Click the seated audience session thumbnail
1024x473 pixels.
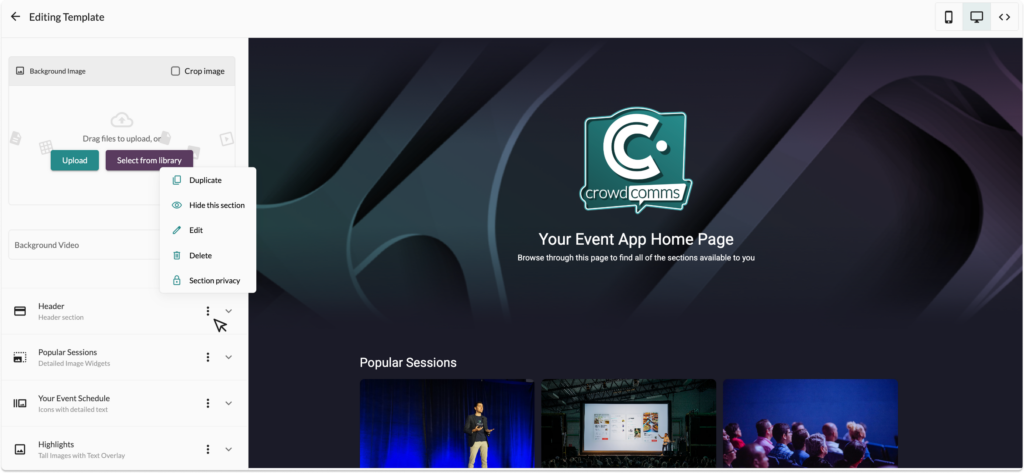810,423
